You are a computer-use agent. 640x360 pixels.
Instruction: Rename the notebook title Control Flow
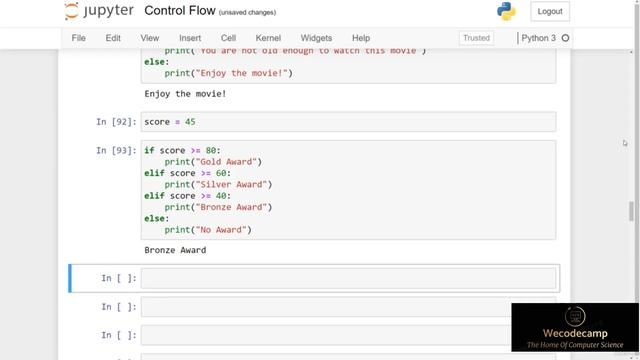pos(180,11)
